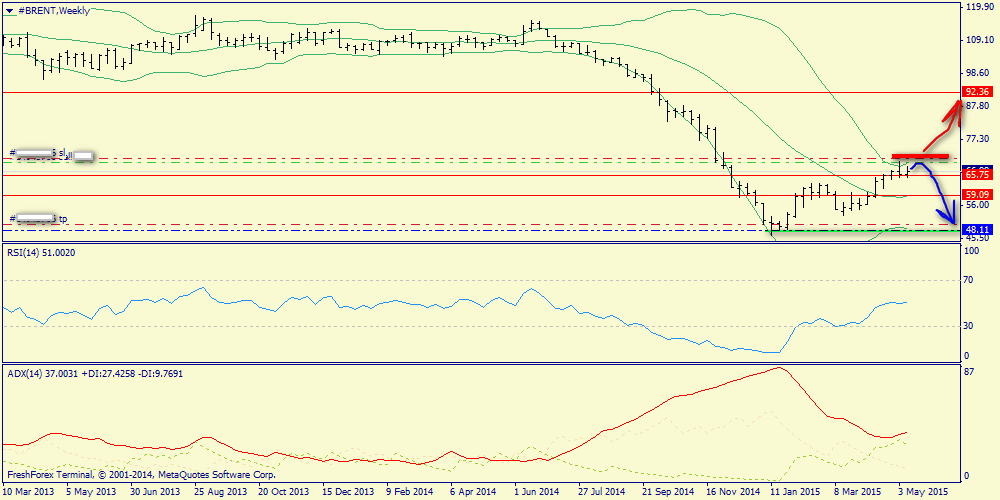Click the blue RSI indicator line
This screenshot has height=500, width=1000.
400,300
